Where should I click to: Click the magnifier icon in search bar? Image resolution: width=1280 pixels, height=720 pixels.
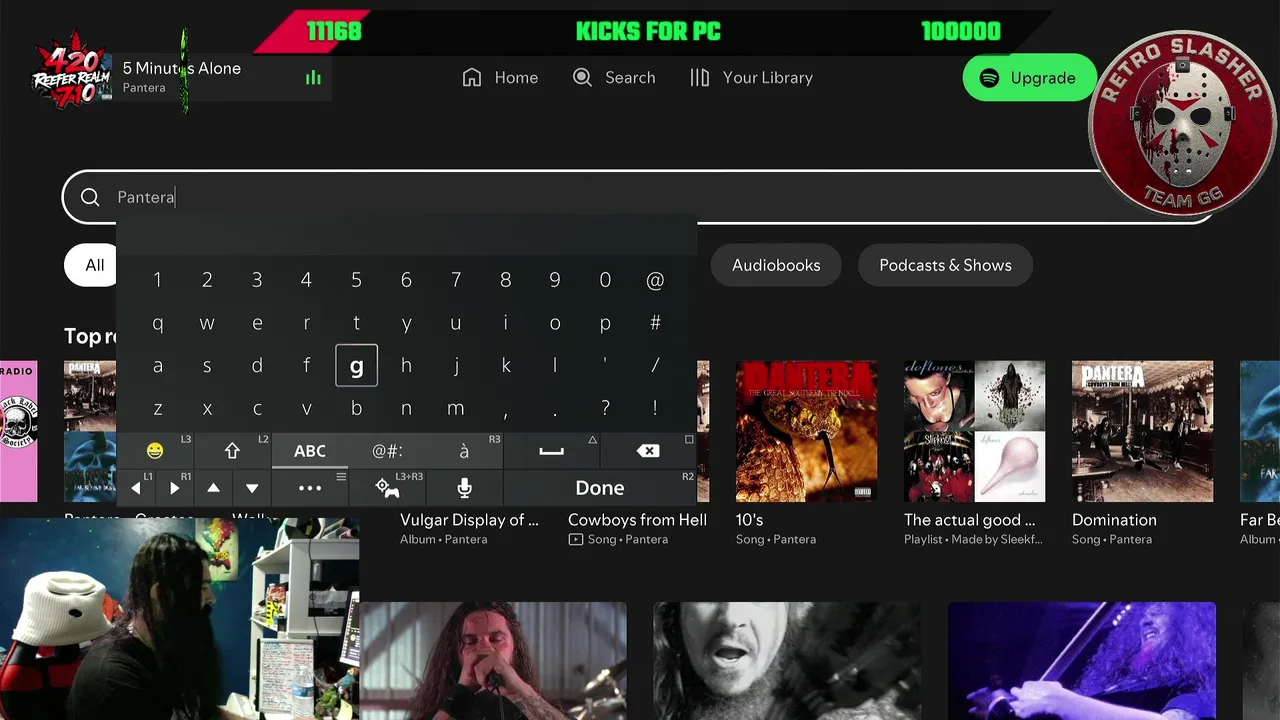[90, 197]
